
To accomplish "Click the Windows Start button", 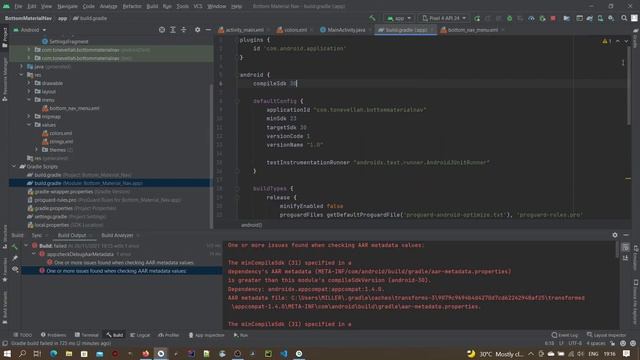I will tap(7, 353).
